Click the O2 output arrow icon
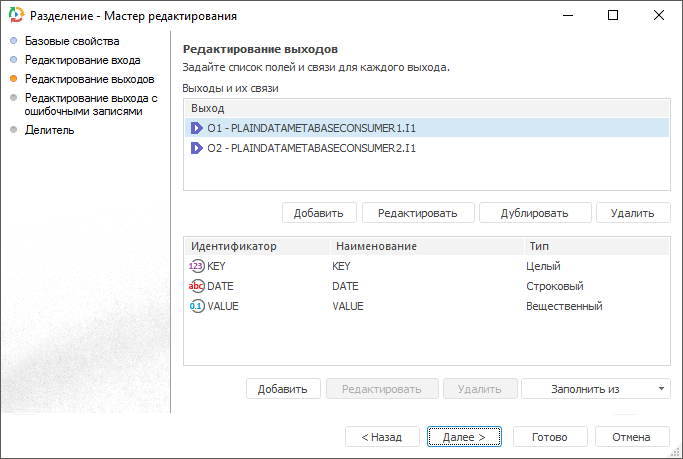Screen dimensions: 683x459 (197, 148)
